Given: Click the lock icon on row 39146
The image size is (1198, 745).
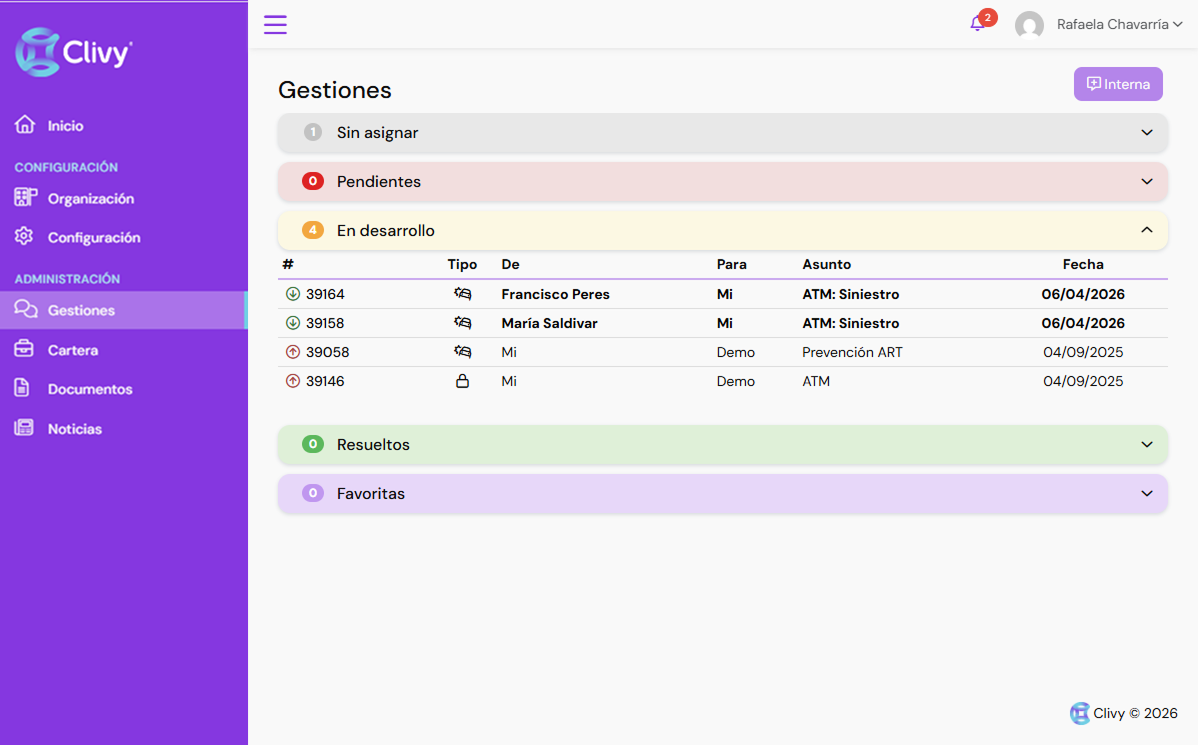Looking at the screenshot, I should (x=462, y=381).
